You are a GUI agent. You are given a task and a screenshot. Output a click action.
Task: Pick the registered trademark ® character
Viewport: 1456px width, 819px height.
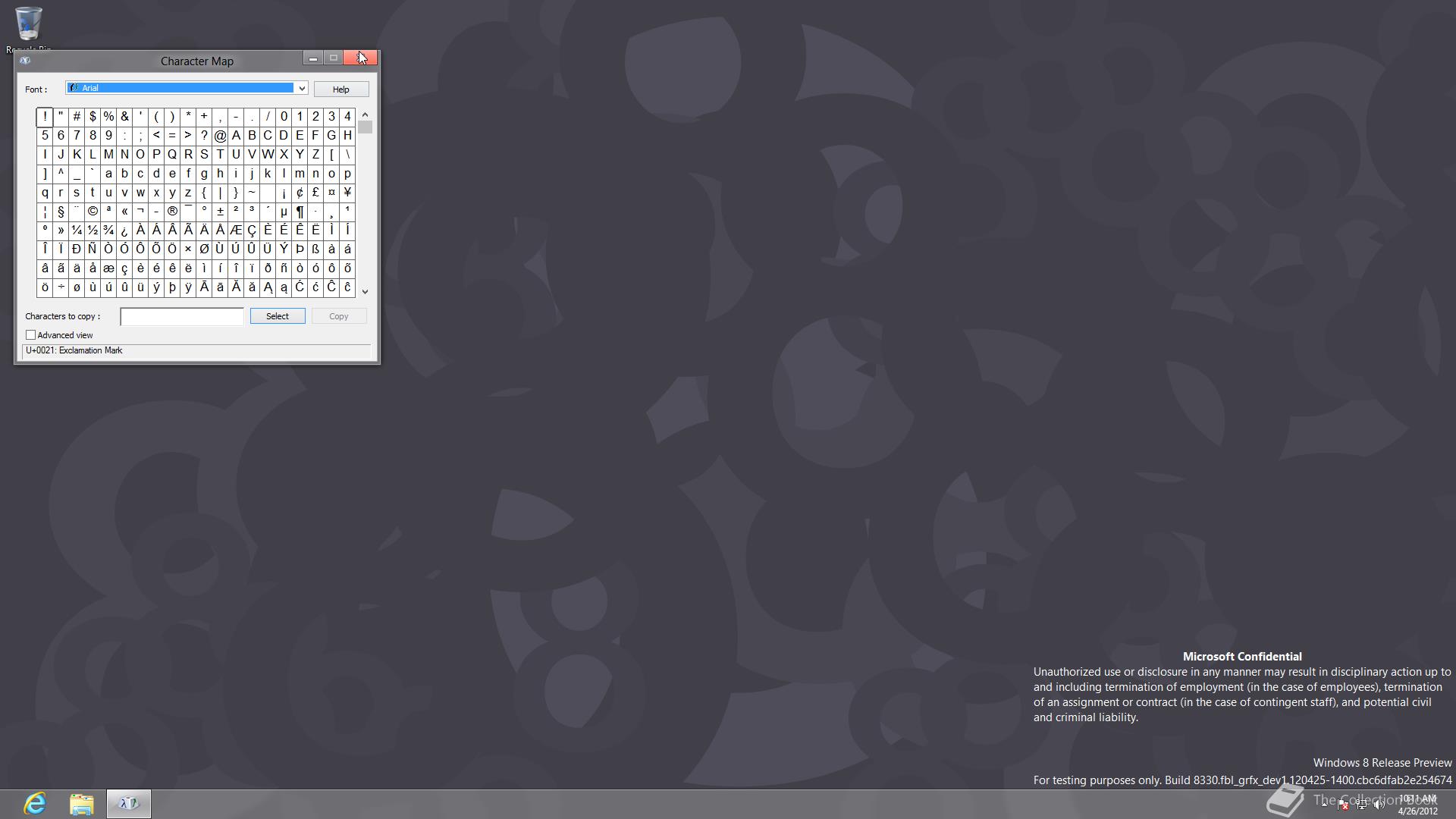[x=172, y=212]
